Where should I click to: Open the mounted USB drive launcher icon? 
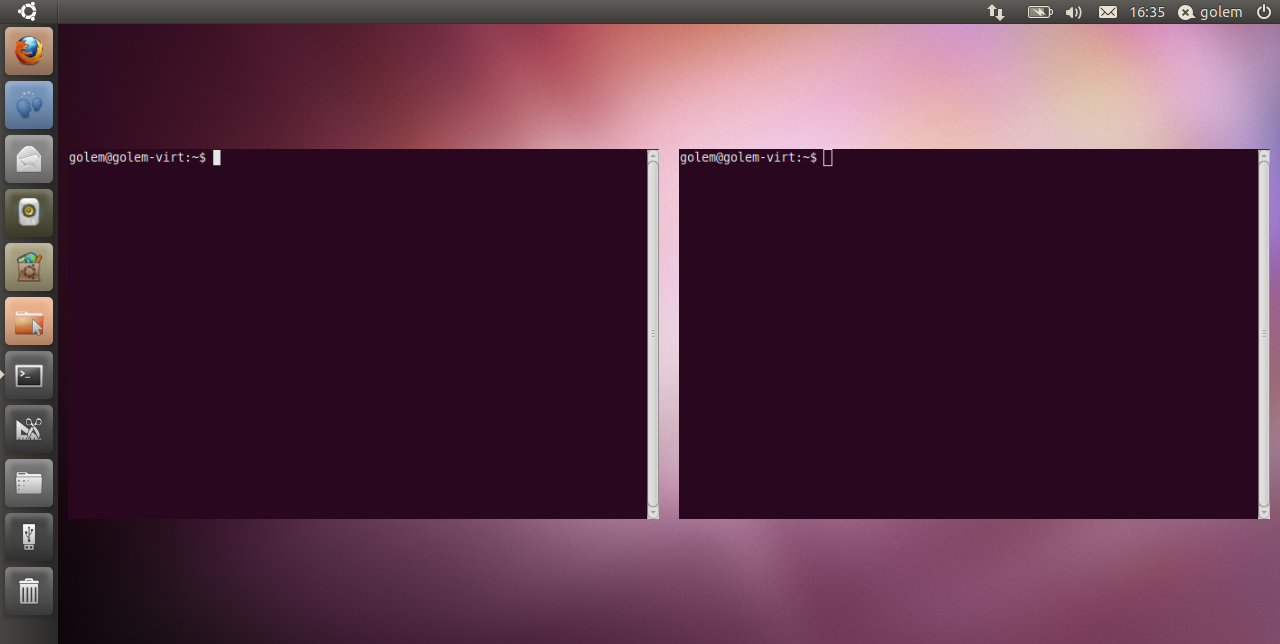pyautogui.click(x=28, y=537)
